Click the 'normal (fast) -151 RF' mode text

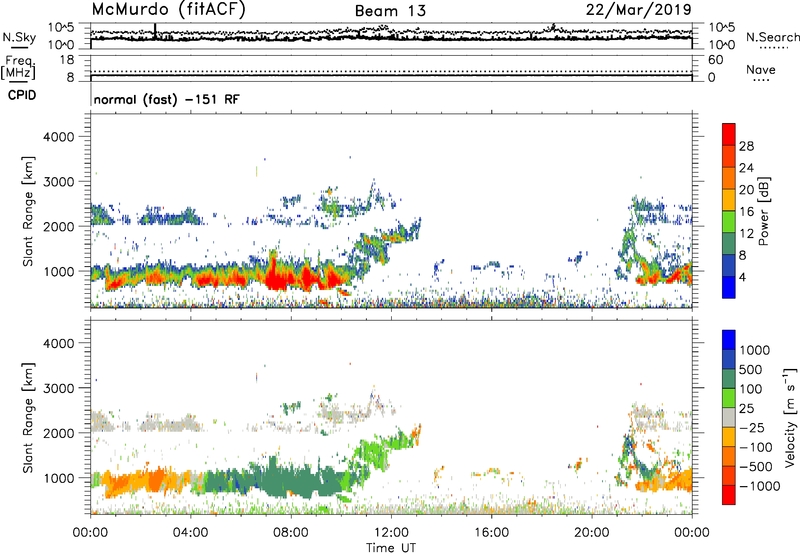click(166, 99)
